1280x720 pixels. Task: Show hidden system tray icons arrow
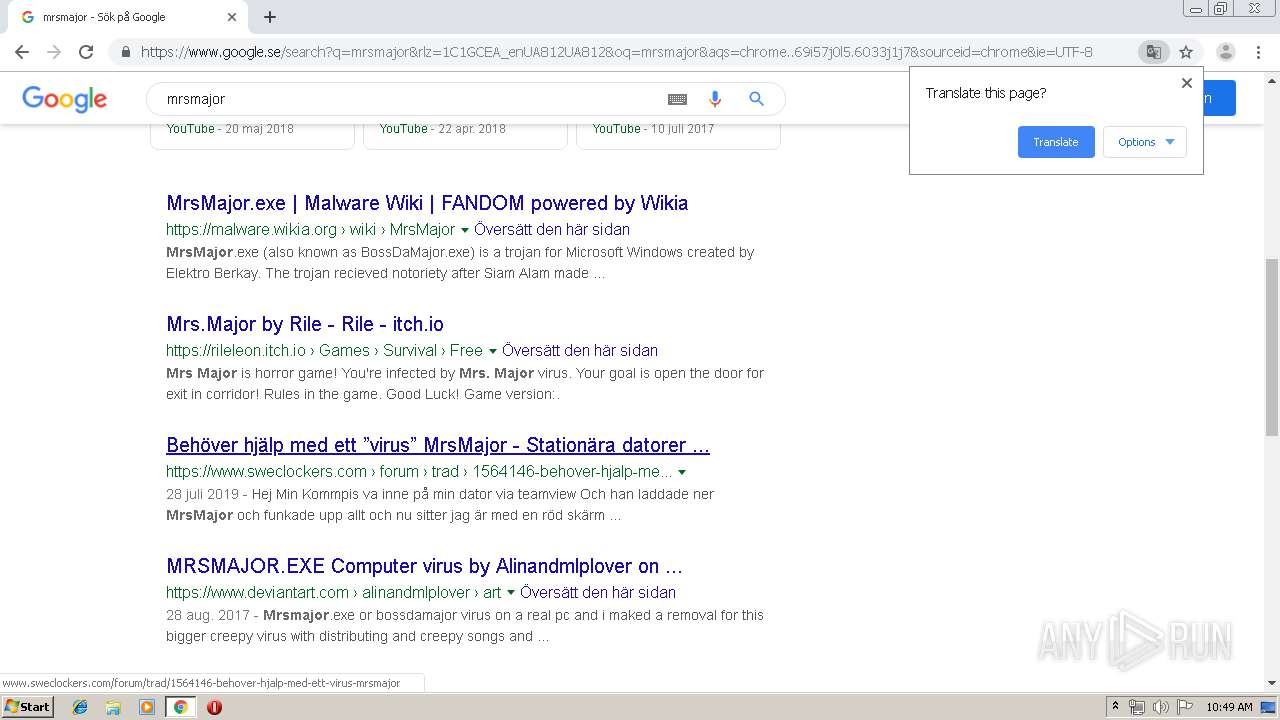[x=1115, y=707]
